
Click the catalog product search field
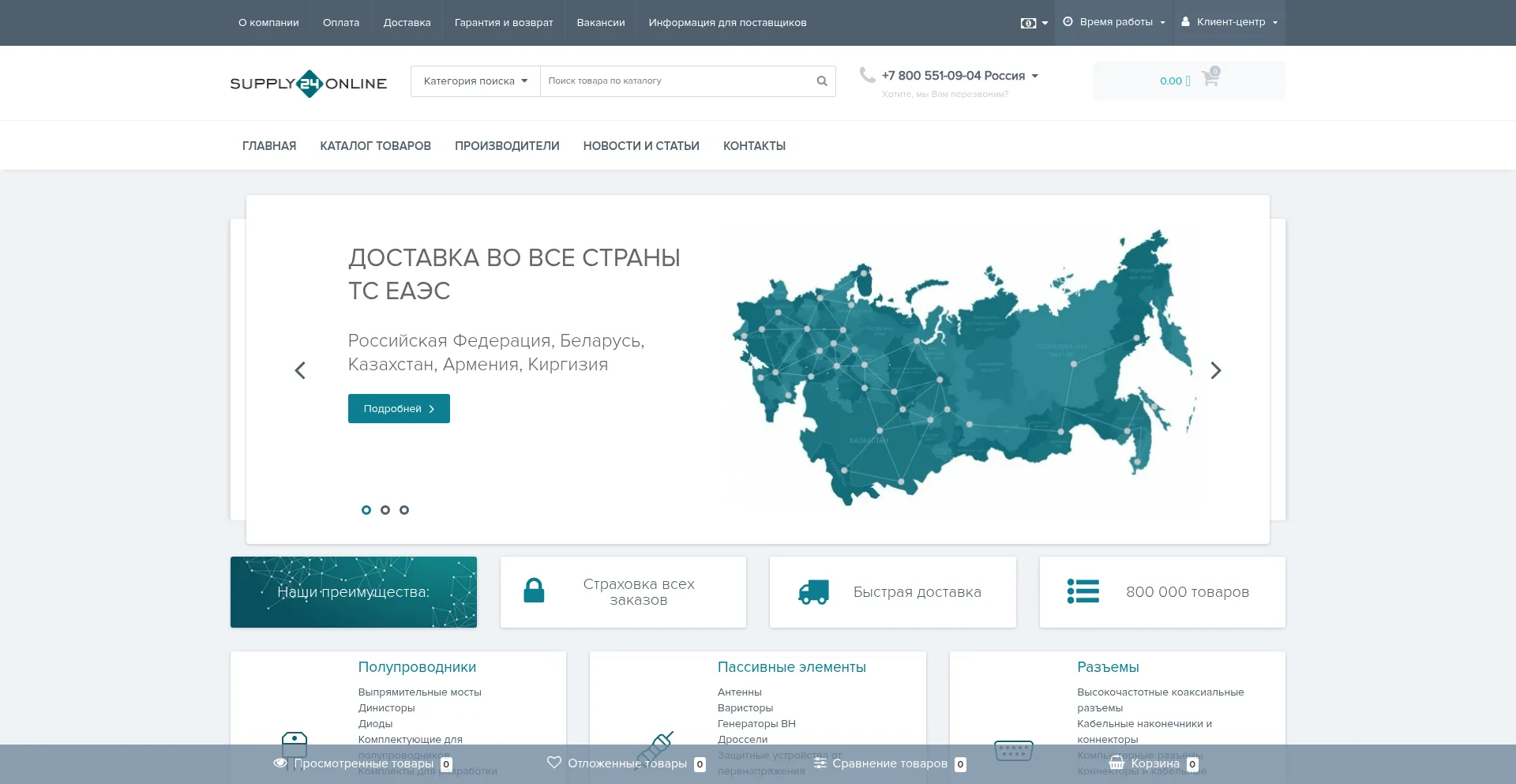(x=675, y=81)
